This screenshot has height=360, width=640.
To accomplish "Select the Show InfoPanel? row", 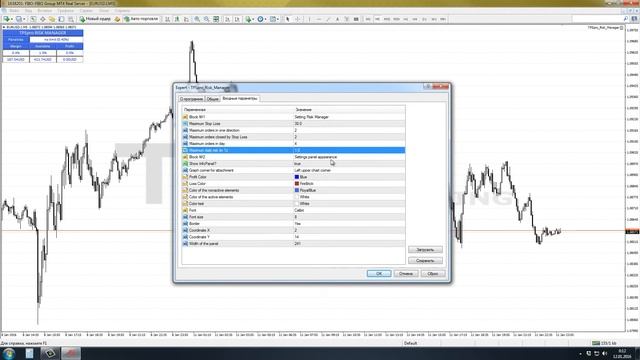I will 293,163.
